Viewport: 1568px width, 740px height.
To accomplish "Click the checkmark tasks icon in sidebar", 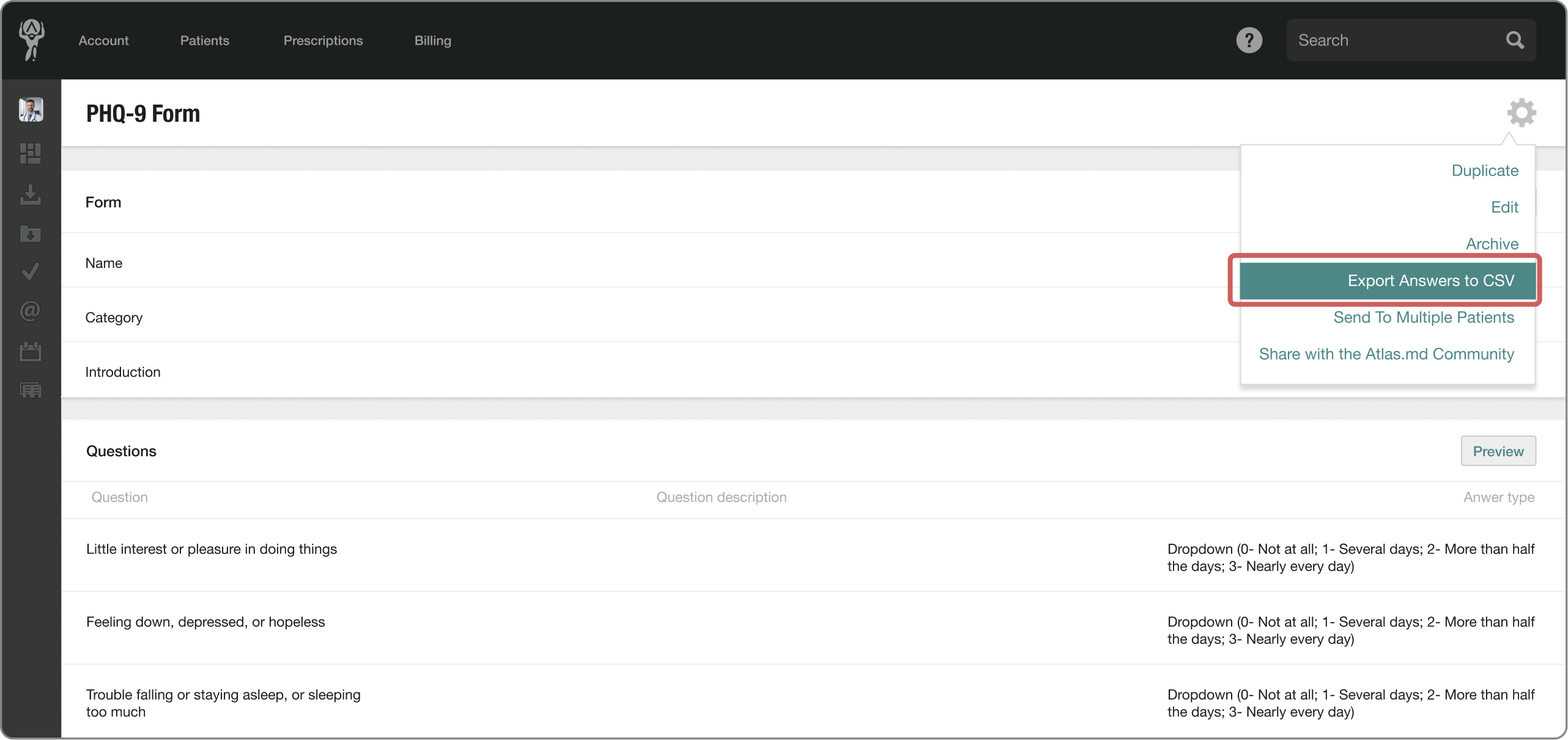I will pyautogui.click(x=31, y=272).
